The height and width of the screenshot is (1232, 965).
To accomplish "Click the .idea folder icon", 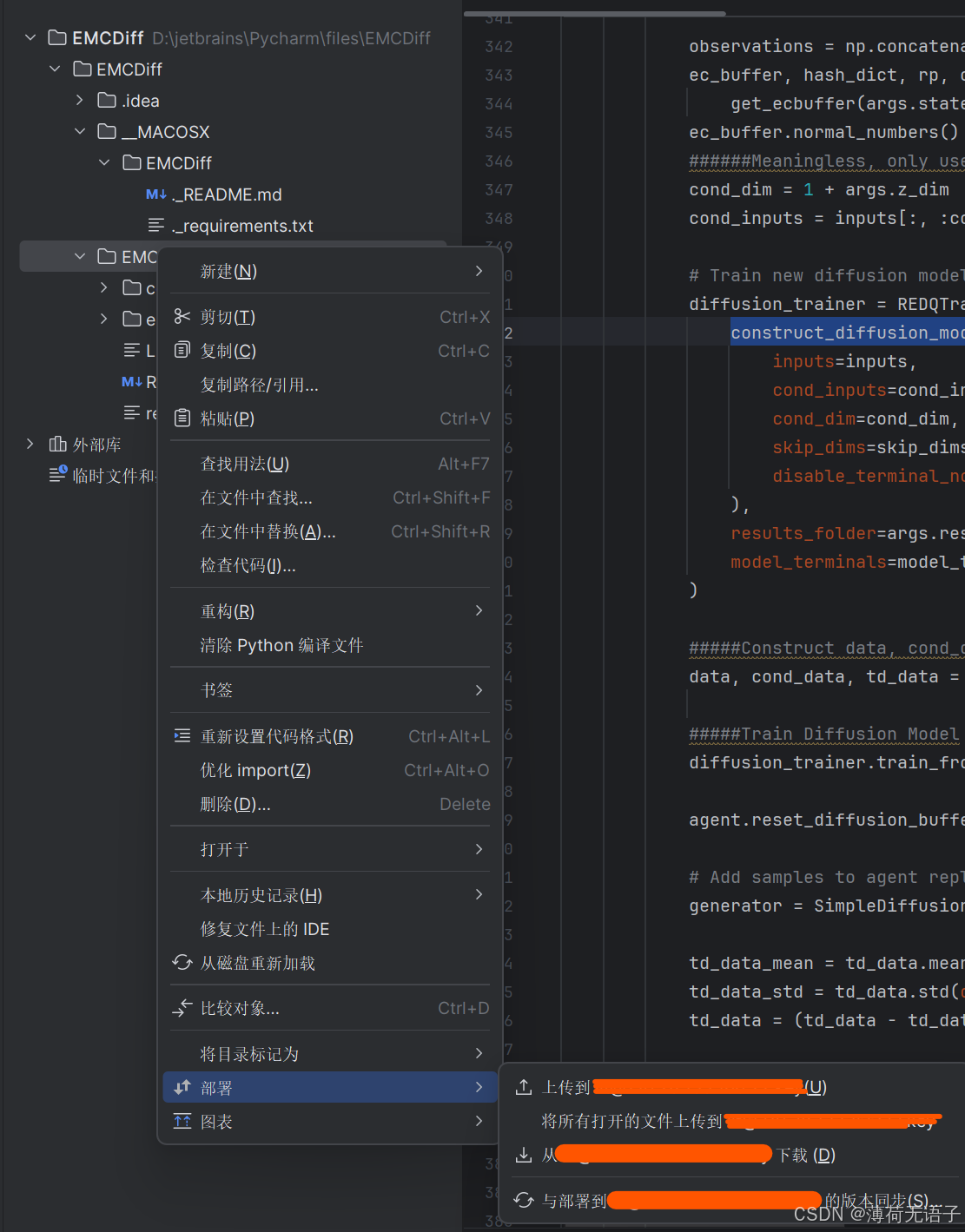I will (107, 101).
